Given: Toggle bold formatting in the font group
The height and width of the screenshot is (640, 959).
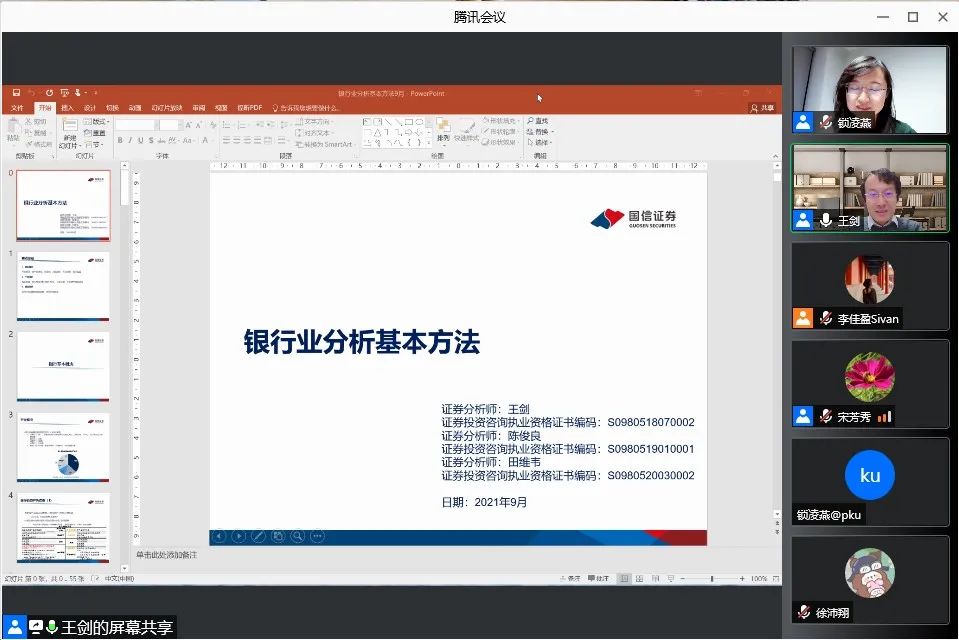Looking at the screenshot, I should click(120, 141).
